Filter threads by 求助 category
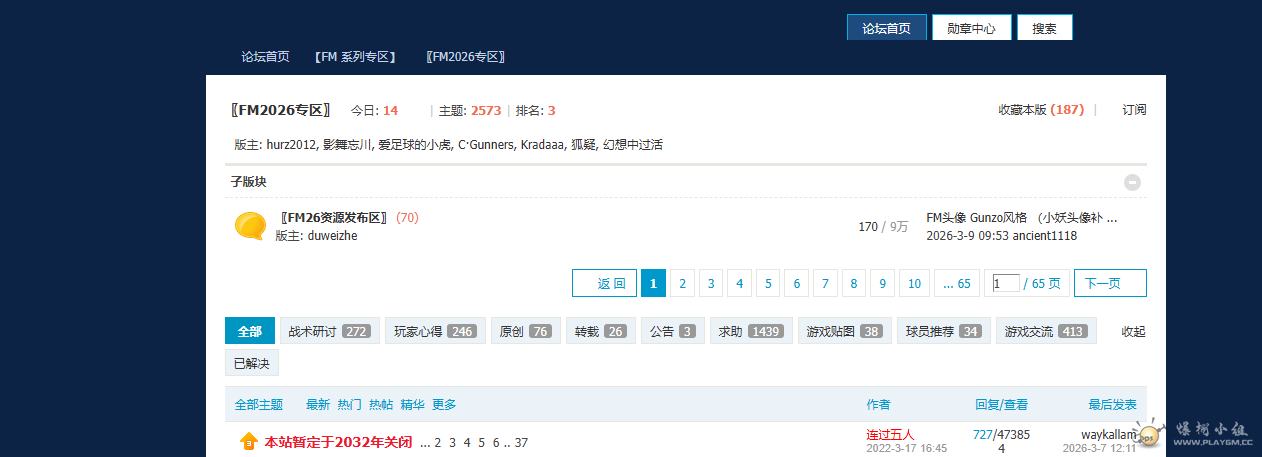The height and width of the screenshot is (457, 1262). (750, 331)
